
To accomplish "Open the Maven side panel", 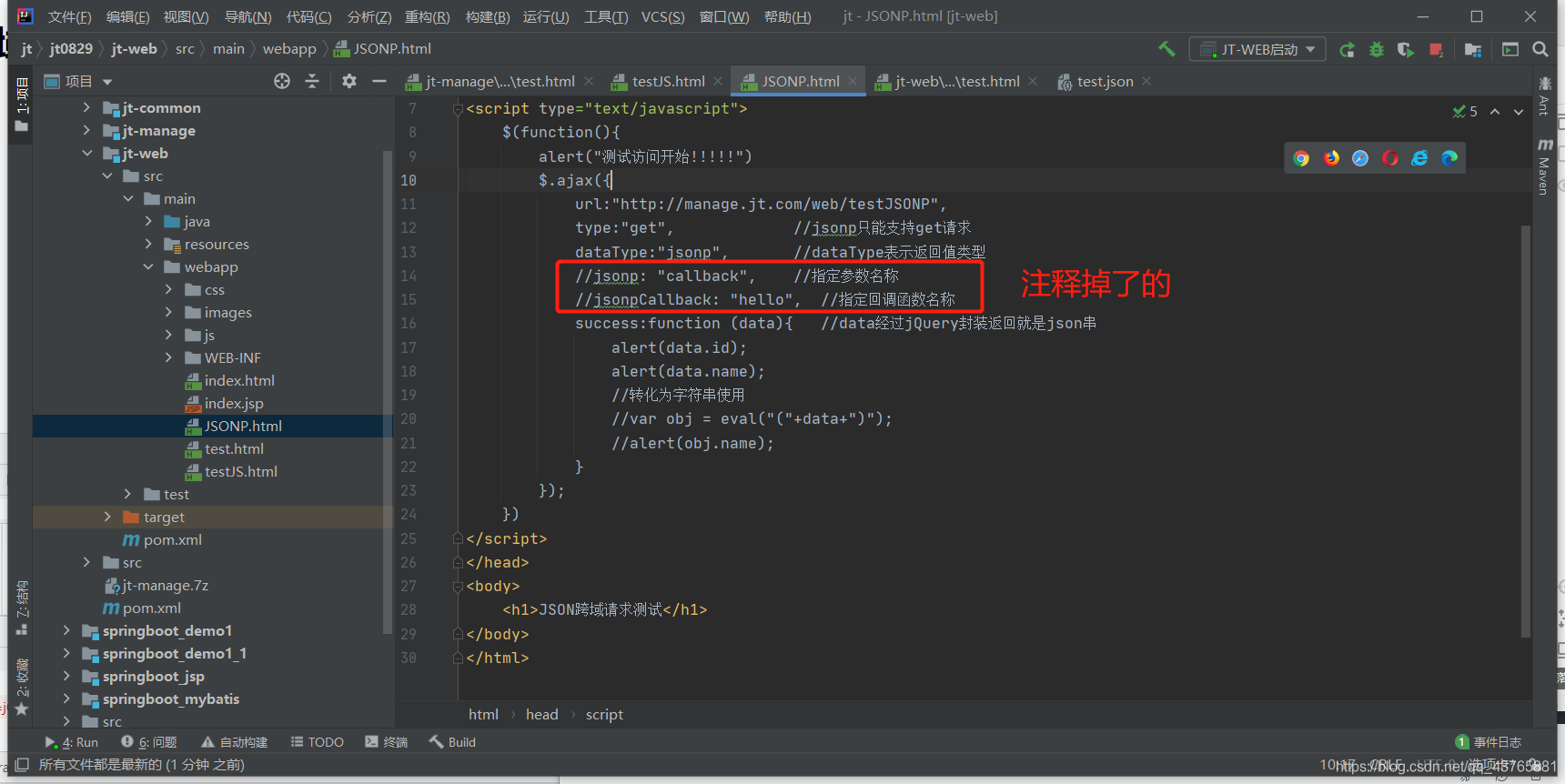I will [x=1544, y=166].
